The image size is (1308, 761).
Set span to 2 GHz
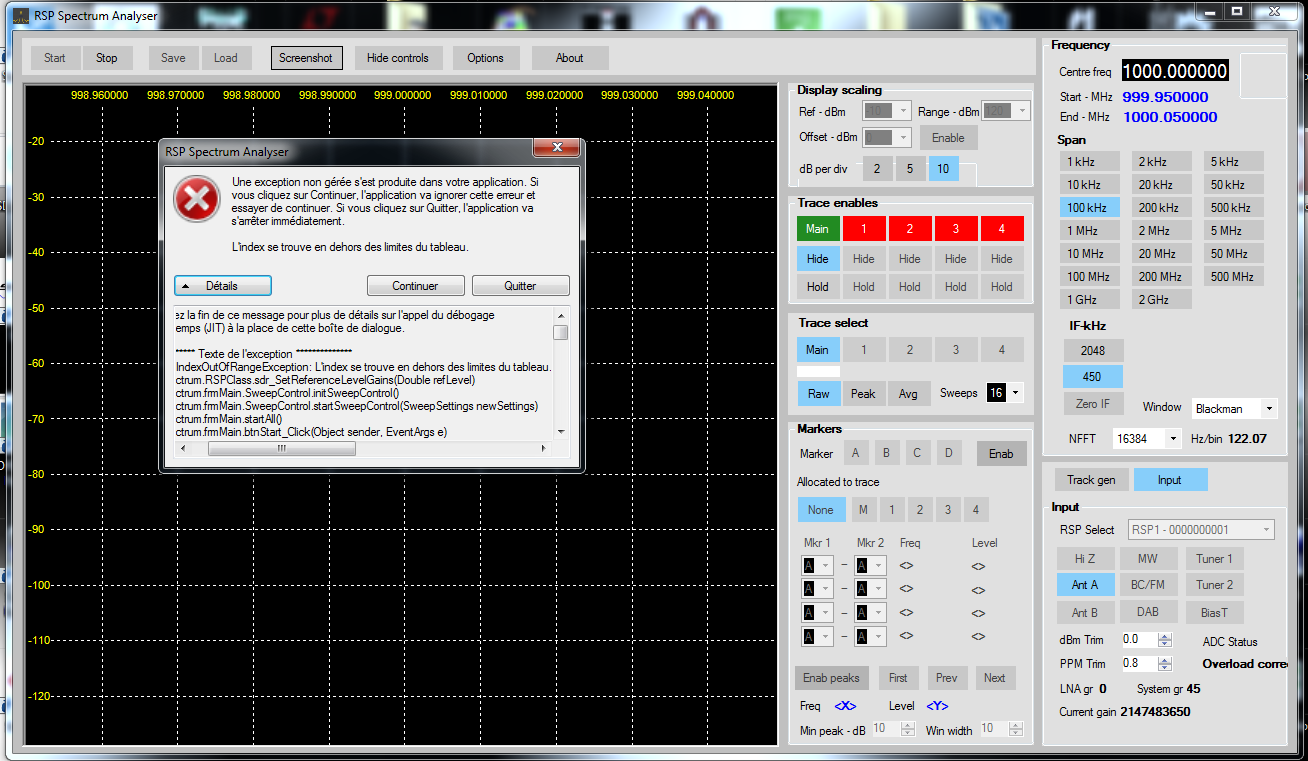coord(1160,300)
